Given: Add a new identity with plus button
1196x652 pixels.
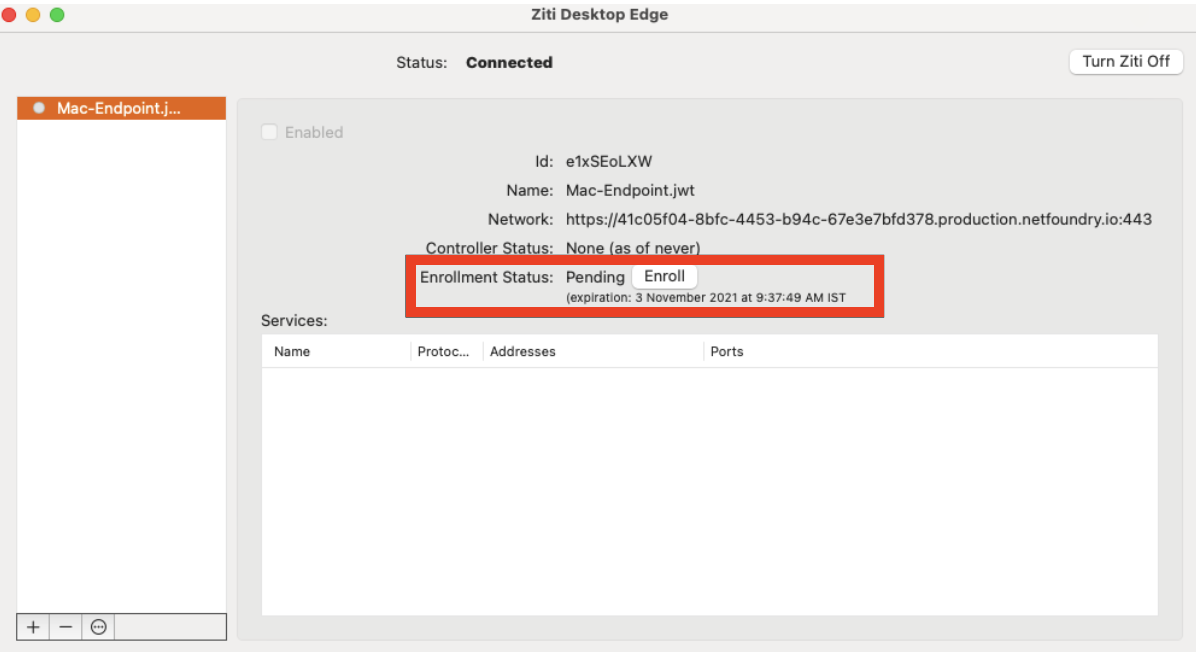Looking at the screenshot, I should click(33, 626).
